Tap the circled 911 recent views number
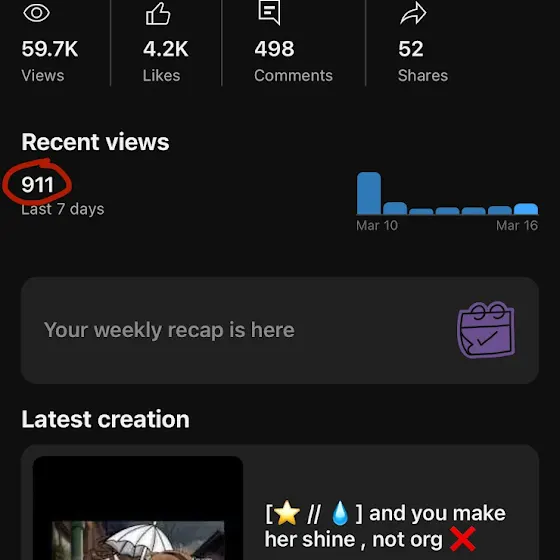This screenshot has width=560, height=560. 38,185
